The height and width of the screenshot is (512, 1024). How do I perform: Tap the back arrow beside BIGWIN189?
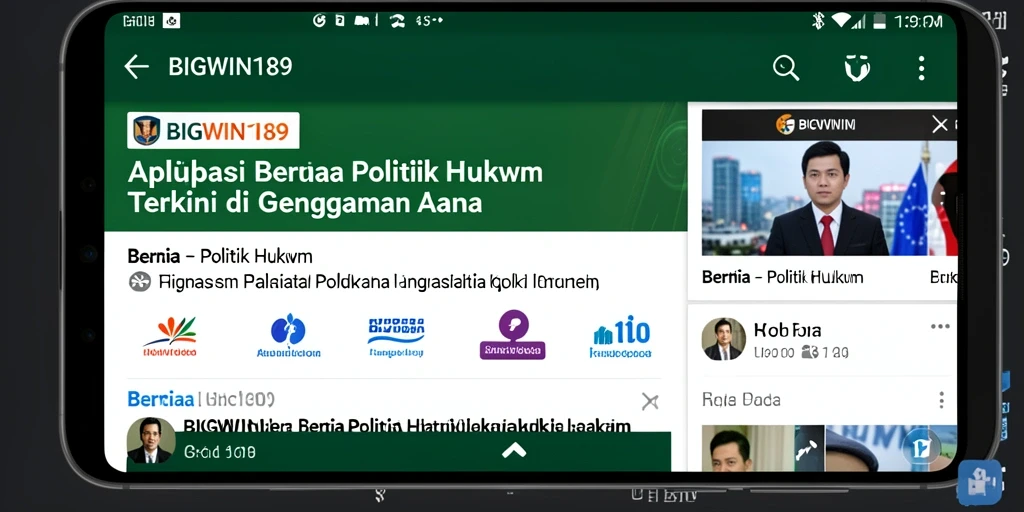click(136, 67)
